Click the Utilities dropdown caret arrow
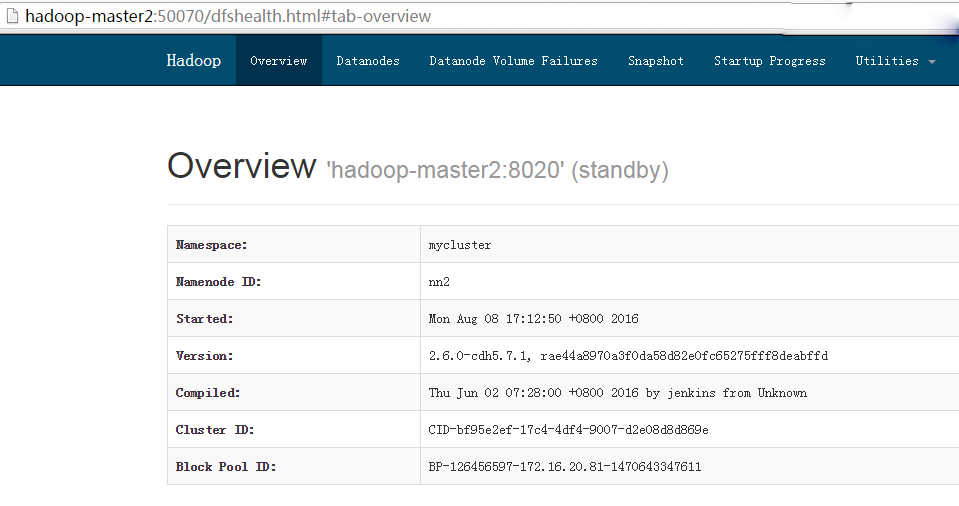 tap(932, 62)
